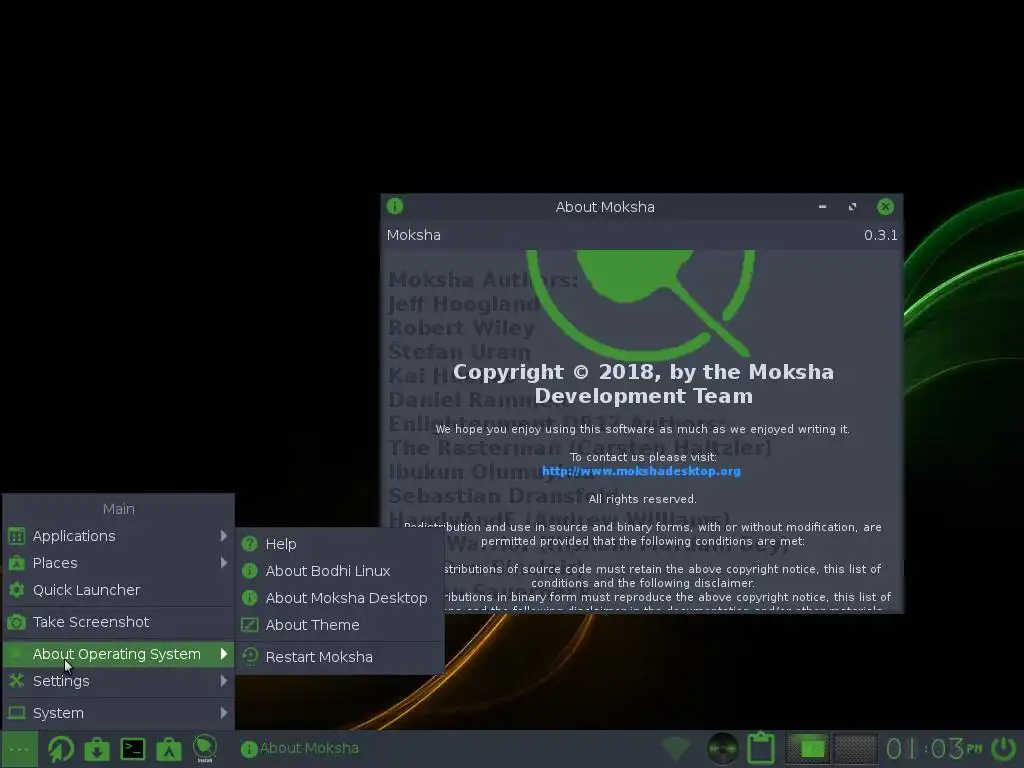Choose Quick Launcher from Main menu
The image size is (1024, 768).
[118, 590]
